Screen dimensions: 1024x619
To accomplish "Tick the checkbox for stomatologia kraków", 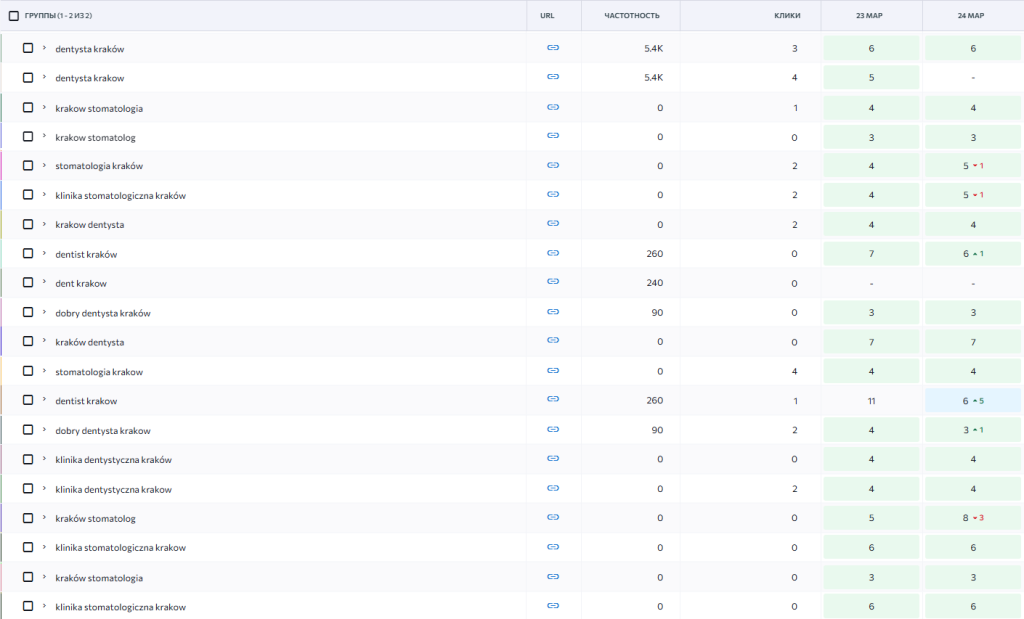I will point(28,166).
